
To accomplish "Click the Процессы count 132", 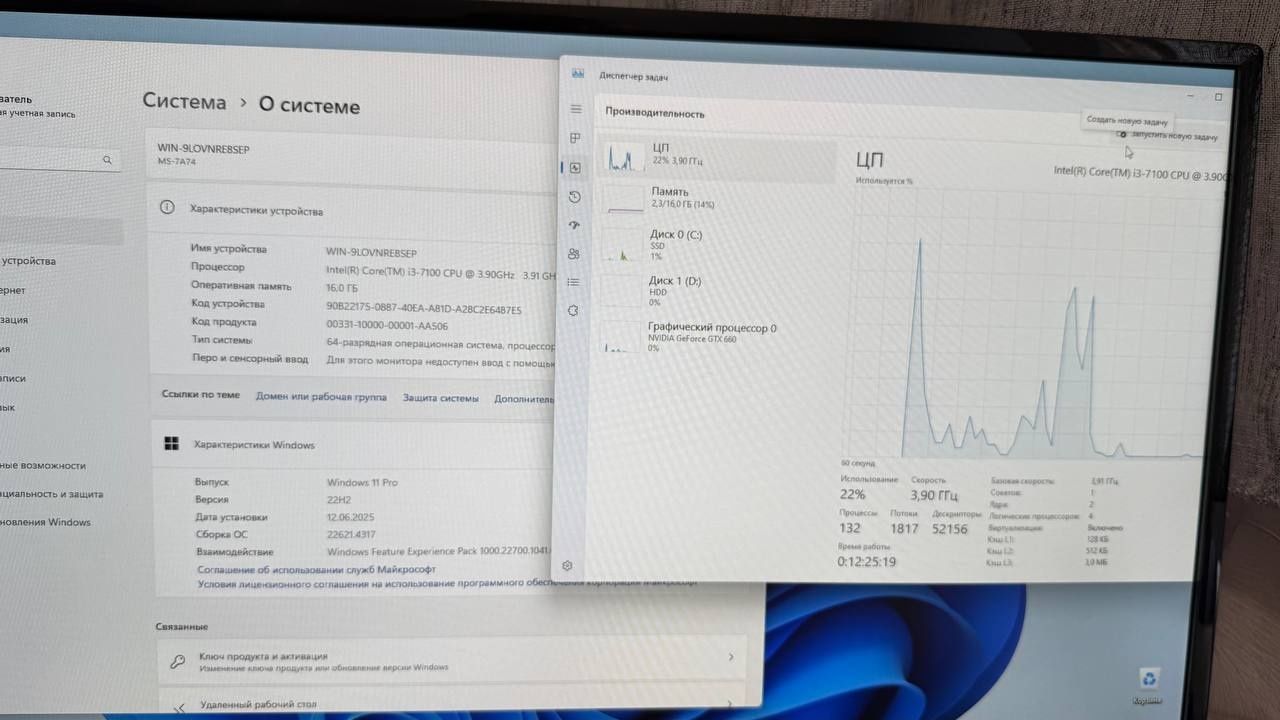I will point(850,528).
